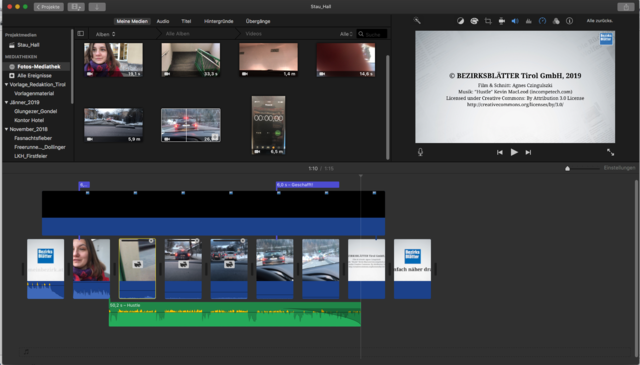Screen dimensions: 640x365
Task: Select the credits text clip in timeline
Action: [x=366, y=269]
